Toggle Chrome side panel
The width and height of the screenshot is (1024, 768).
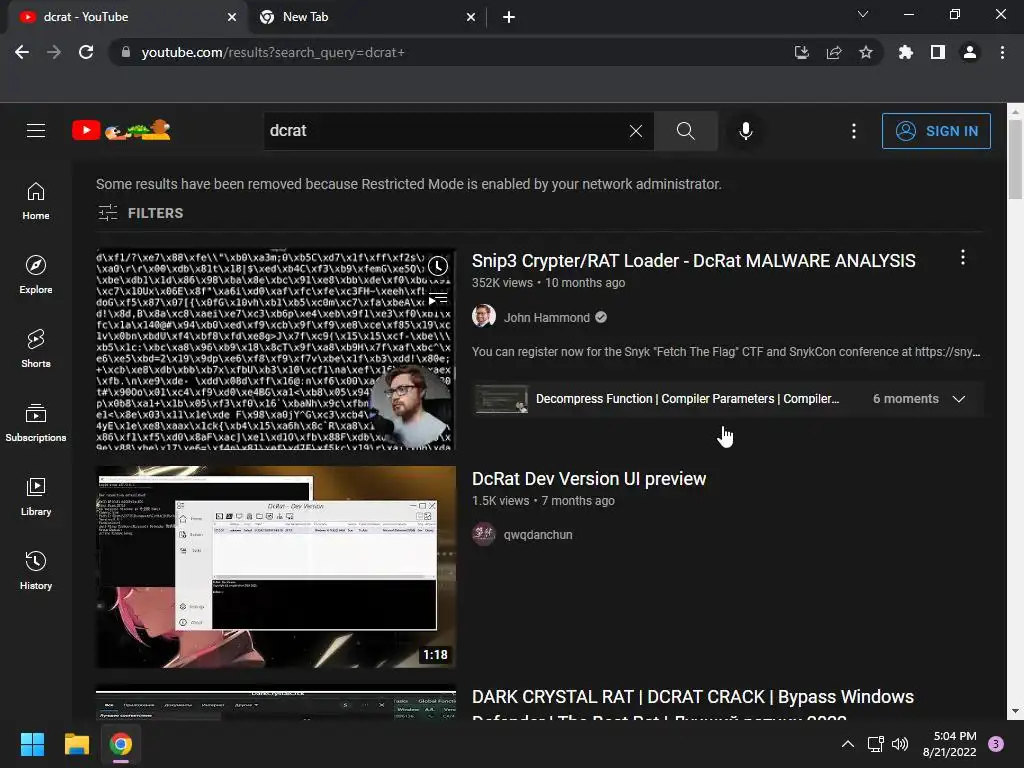coord(938,52)
